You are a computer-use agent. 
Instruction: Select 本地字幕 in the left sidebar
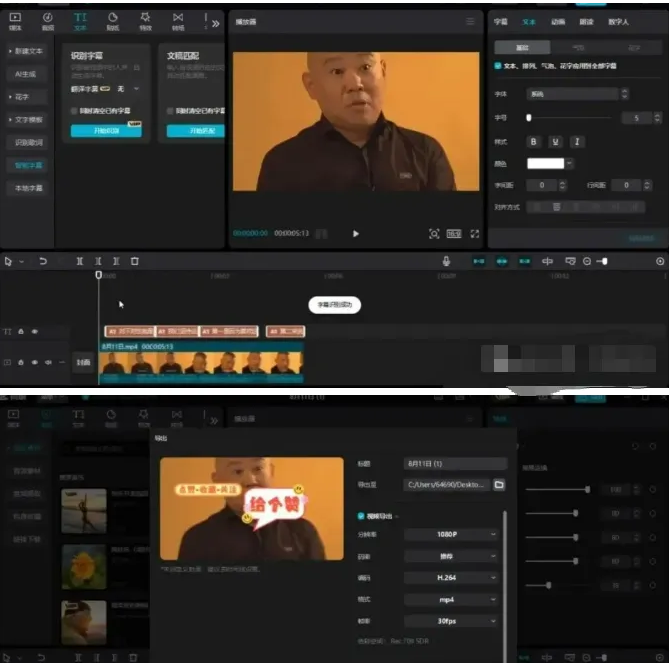(x=26, y=188)
